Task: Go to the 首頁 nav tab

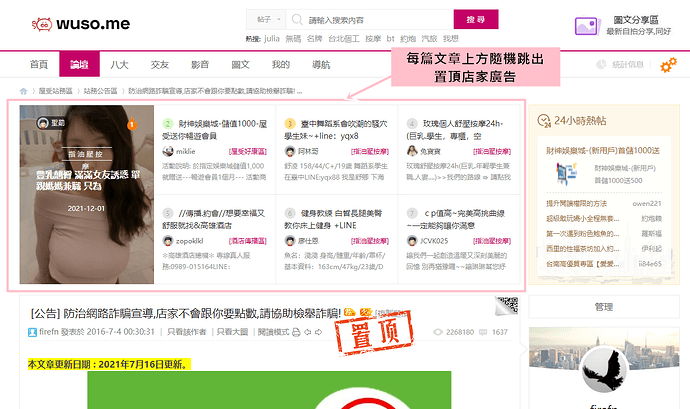Action: (x=39, y=65)
